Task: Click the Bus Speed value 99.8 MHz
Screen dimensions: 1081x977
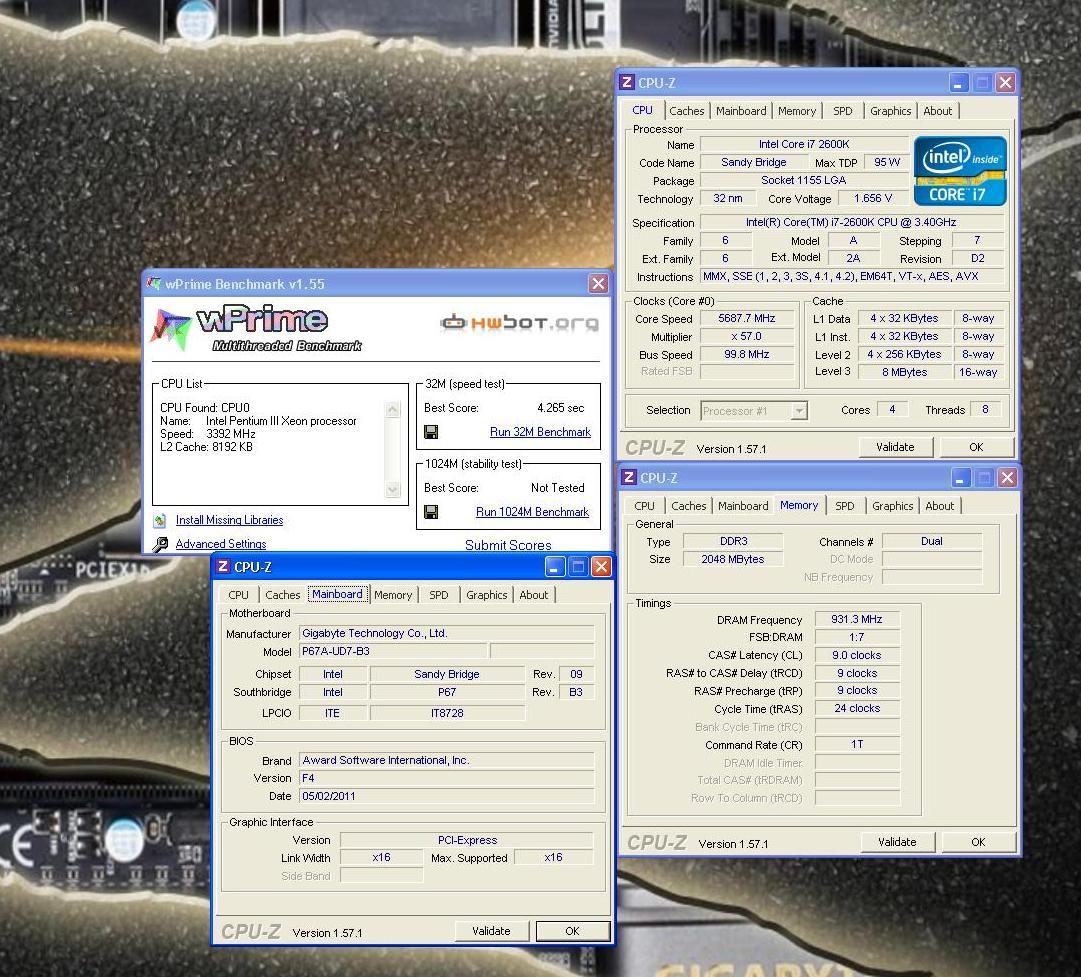Action: (x=747, y=354)
